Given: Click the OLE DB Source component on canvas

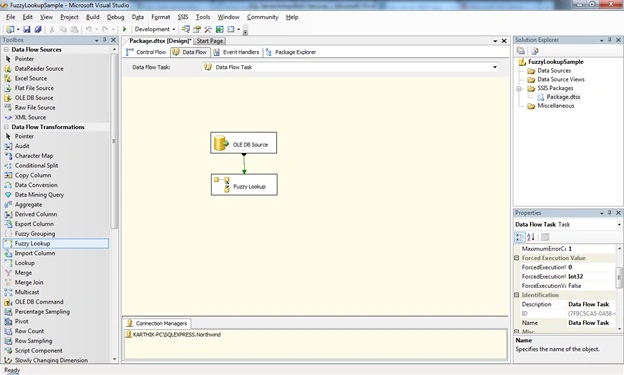Looking at the screenshot, I should [x=244, y=143].
